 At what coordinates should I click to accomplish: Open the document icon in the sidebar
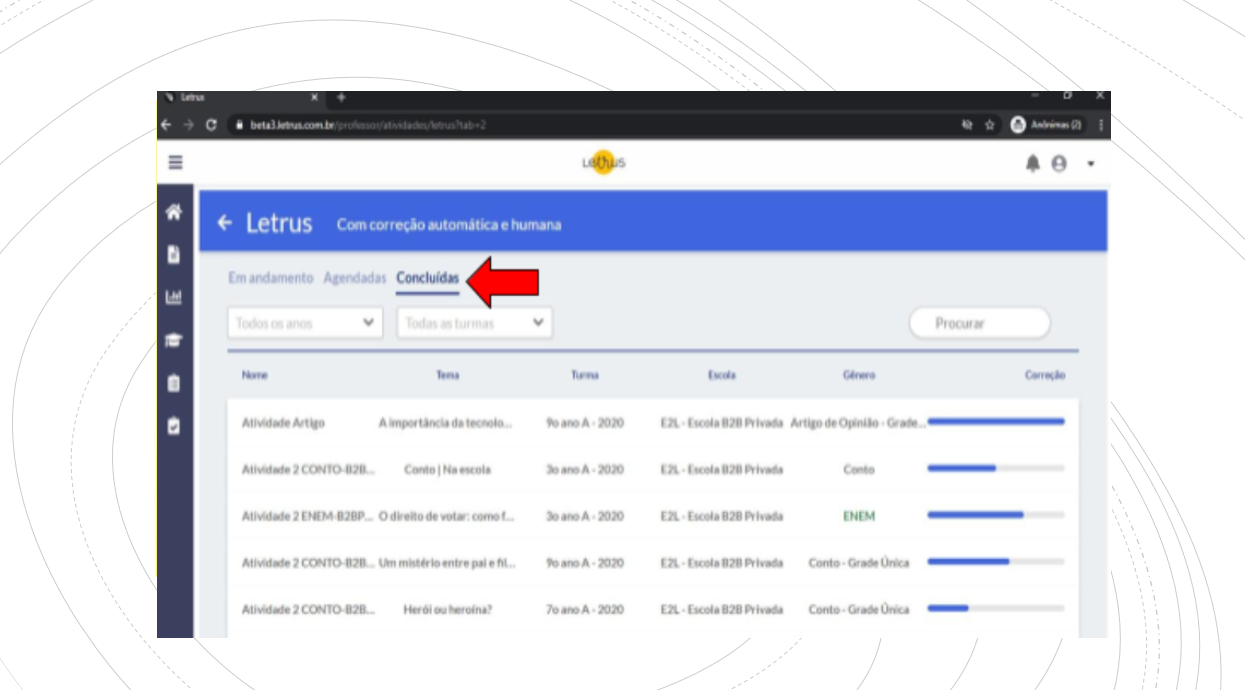point(174,254)
